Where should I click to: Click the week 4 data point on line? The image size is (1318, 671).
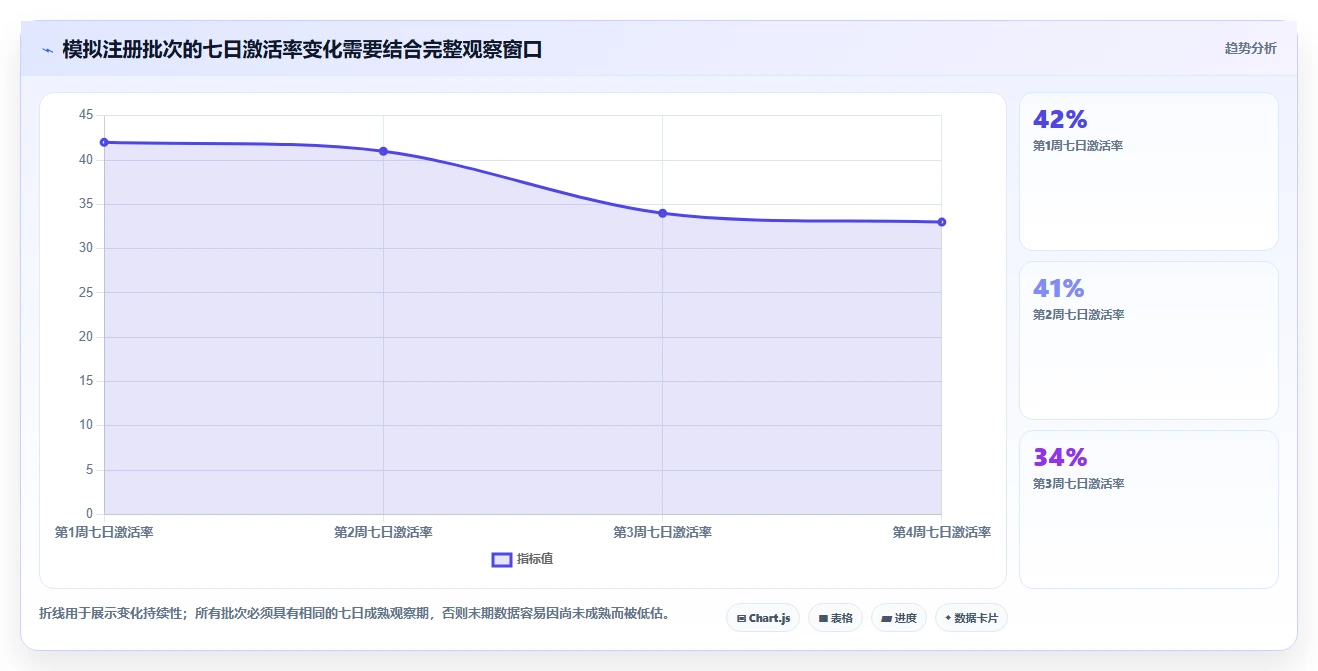point(942,222)
